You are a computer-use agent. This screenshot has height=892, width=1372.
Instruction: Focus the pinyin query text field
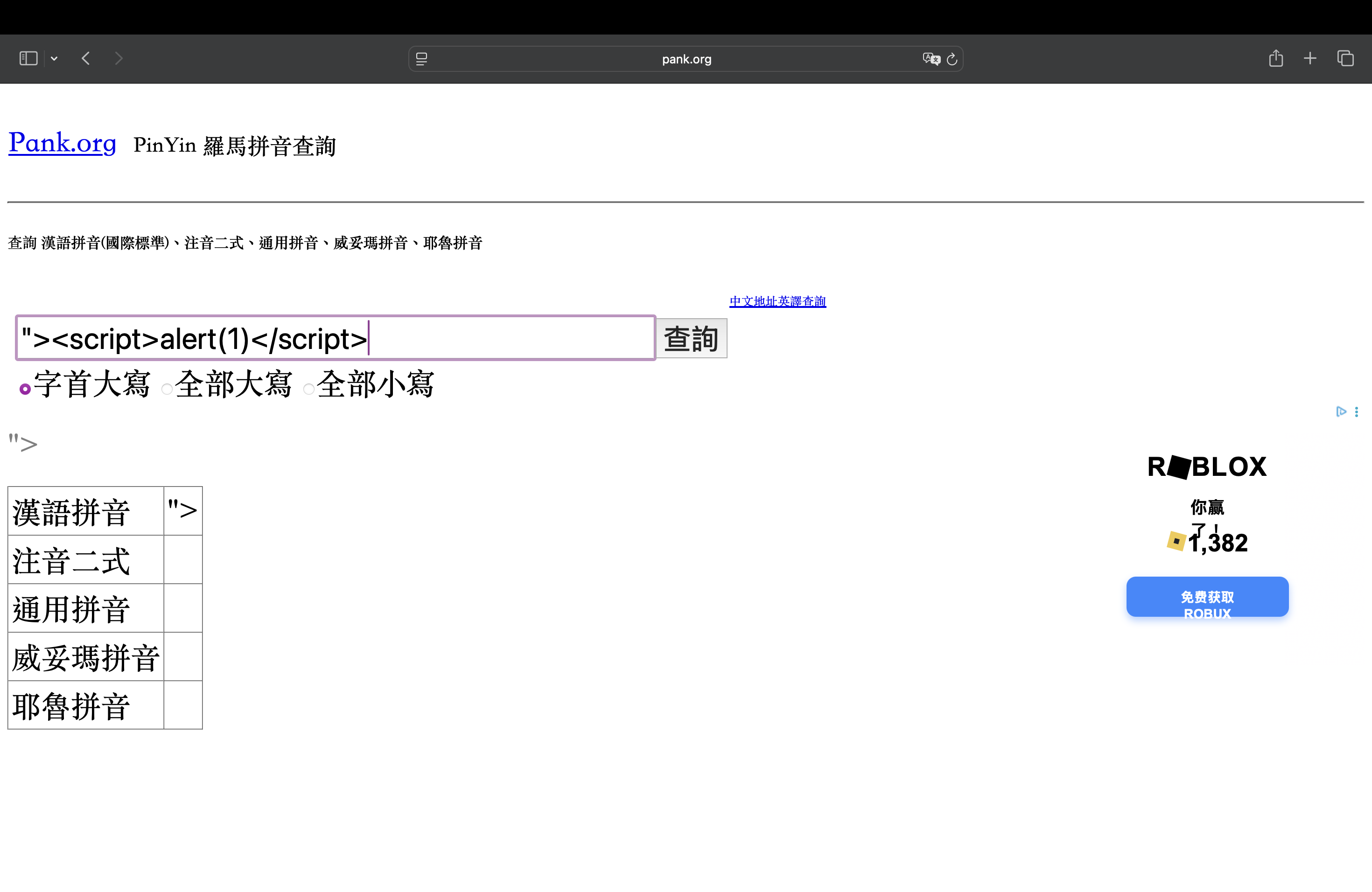pos(336,338)
